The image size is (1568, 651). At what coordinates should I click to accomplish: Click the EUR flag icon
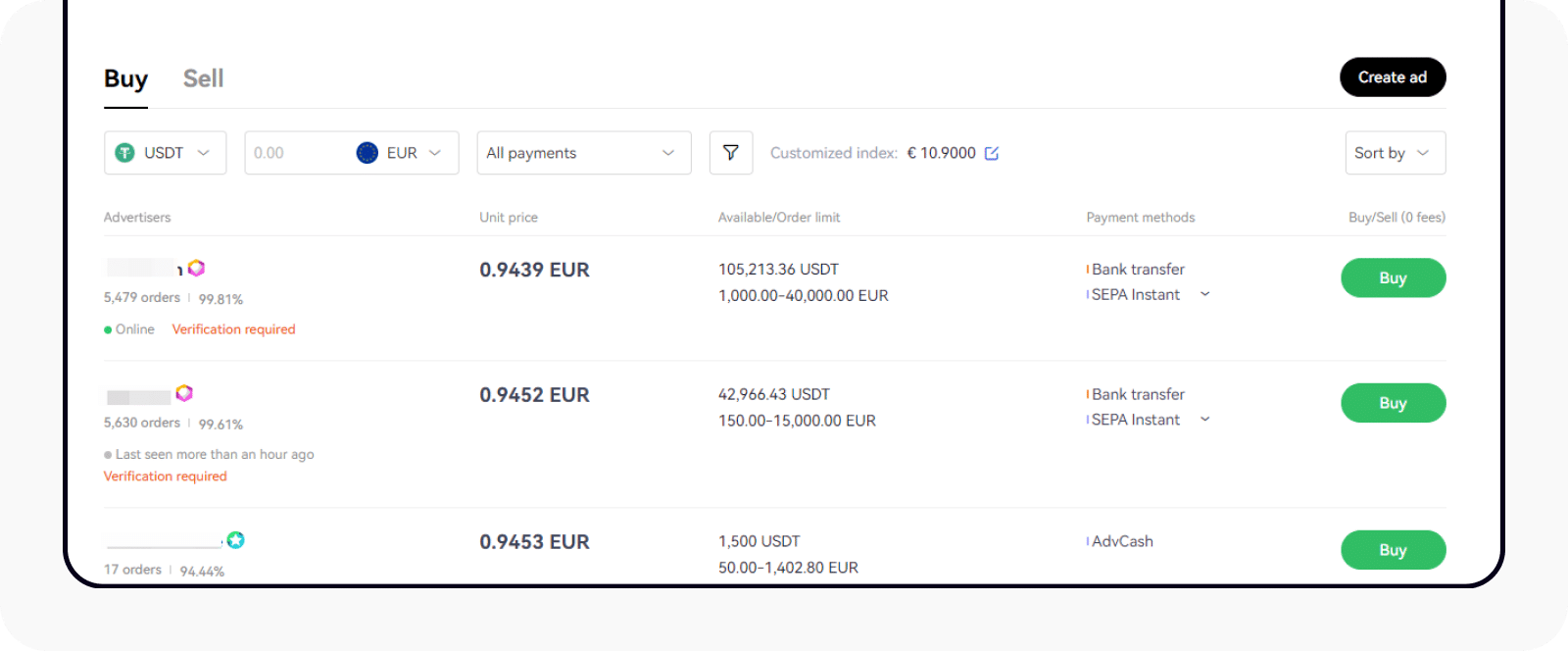367,153
